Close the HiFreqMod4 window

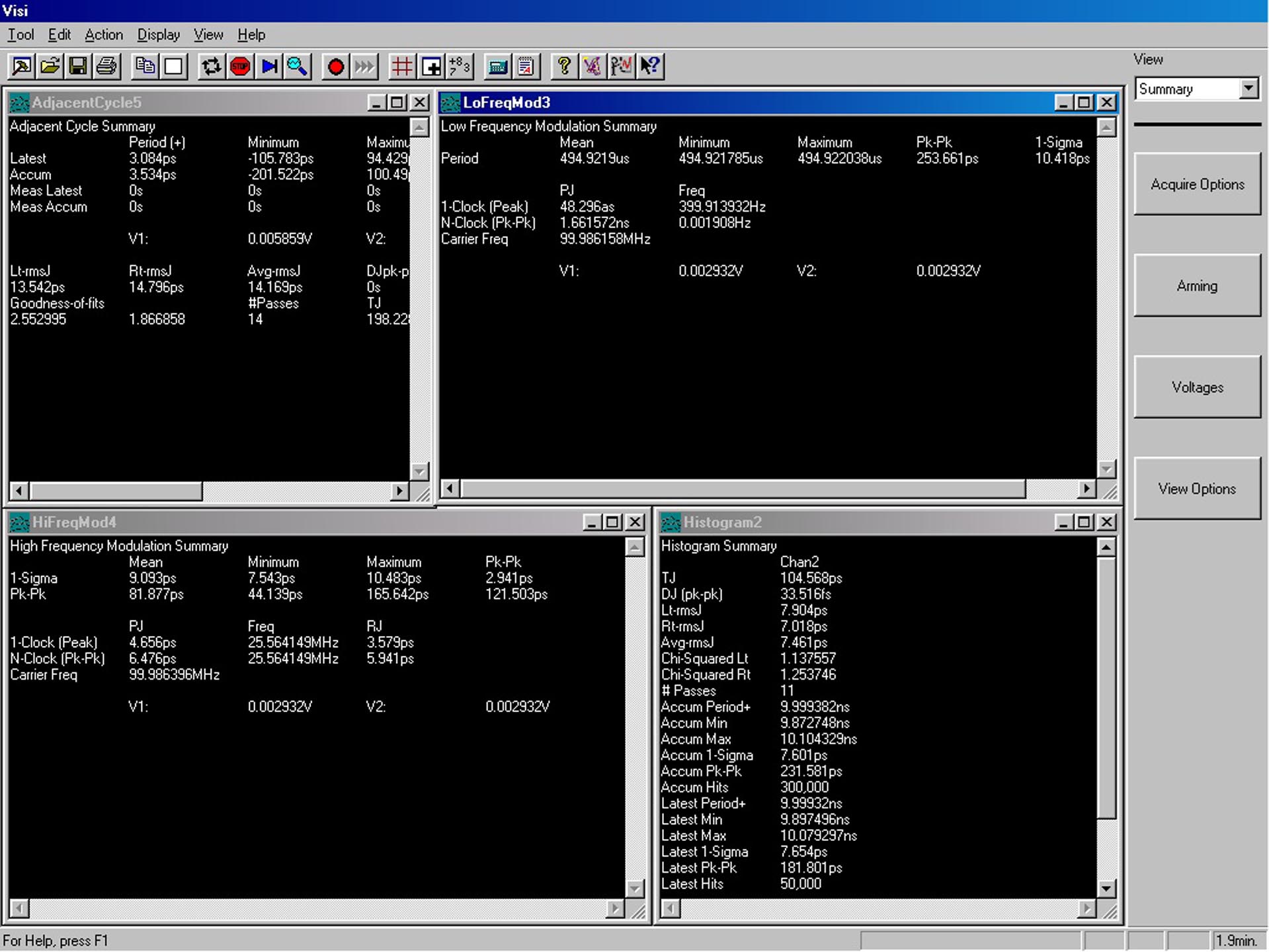pos(635,522)
